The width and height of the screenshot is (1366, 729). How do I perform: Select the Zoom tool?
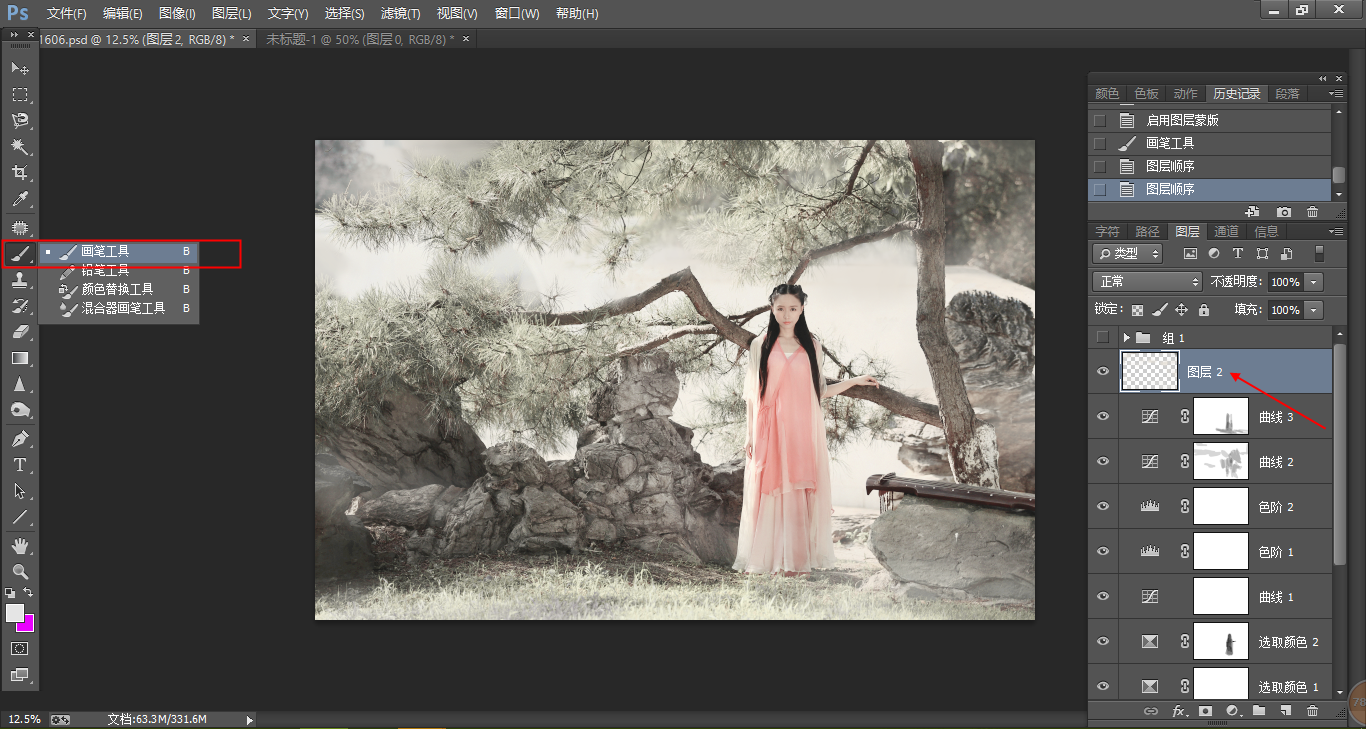coord(19,572)
